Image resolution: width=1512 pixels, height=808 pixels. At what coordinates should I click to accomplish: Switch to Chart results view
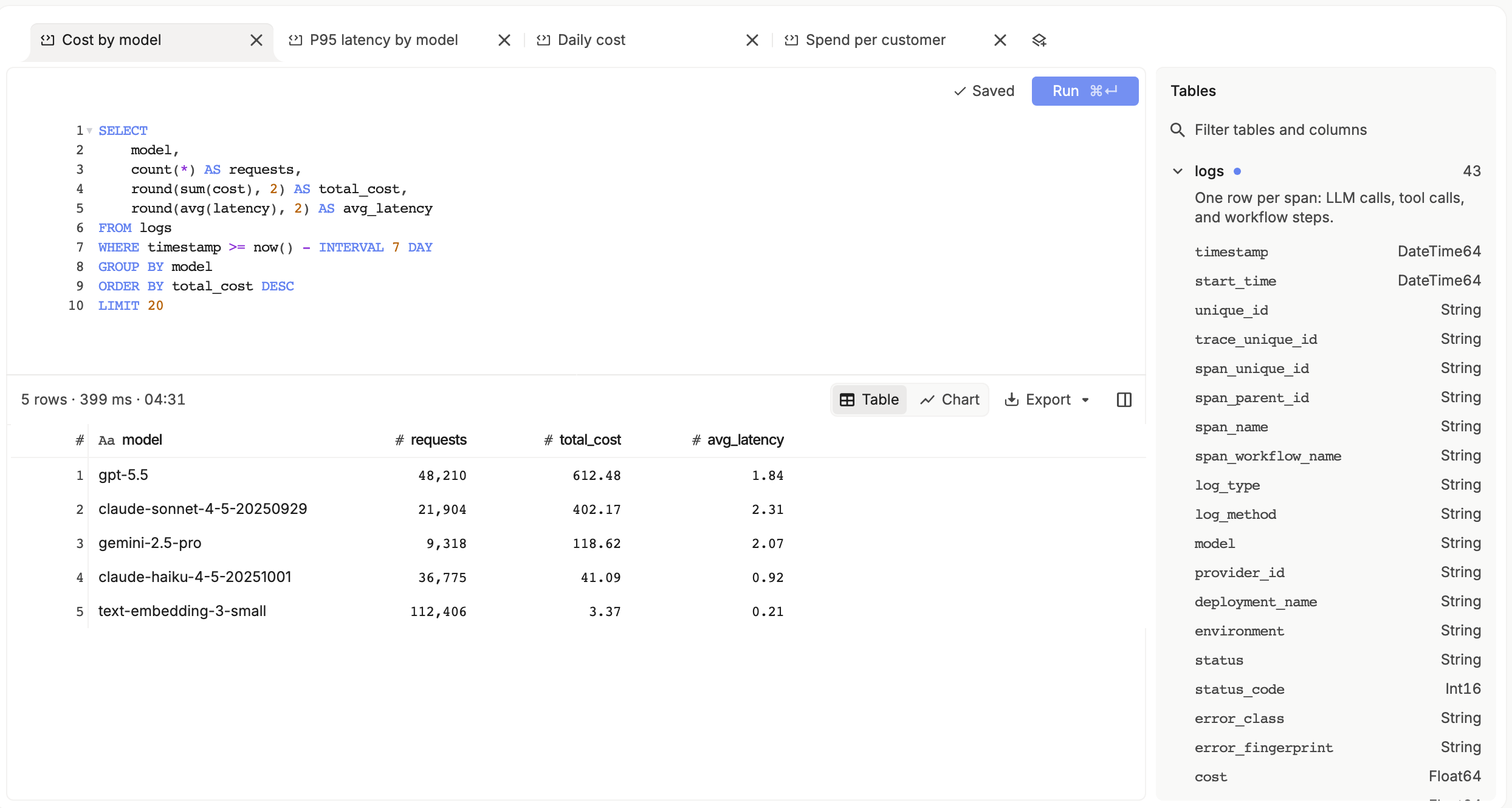pos(950,400)
